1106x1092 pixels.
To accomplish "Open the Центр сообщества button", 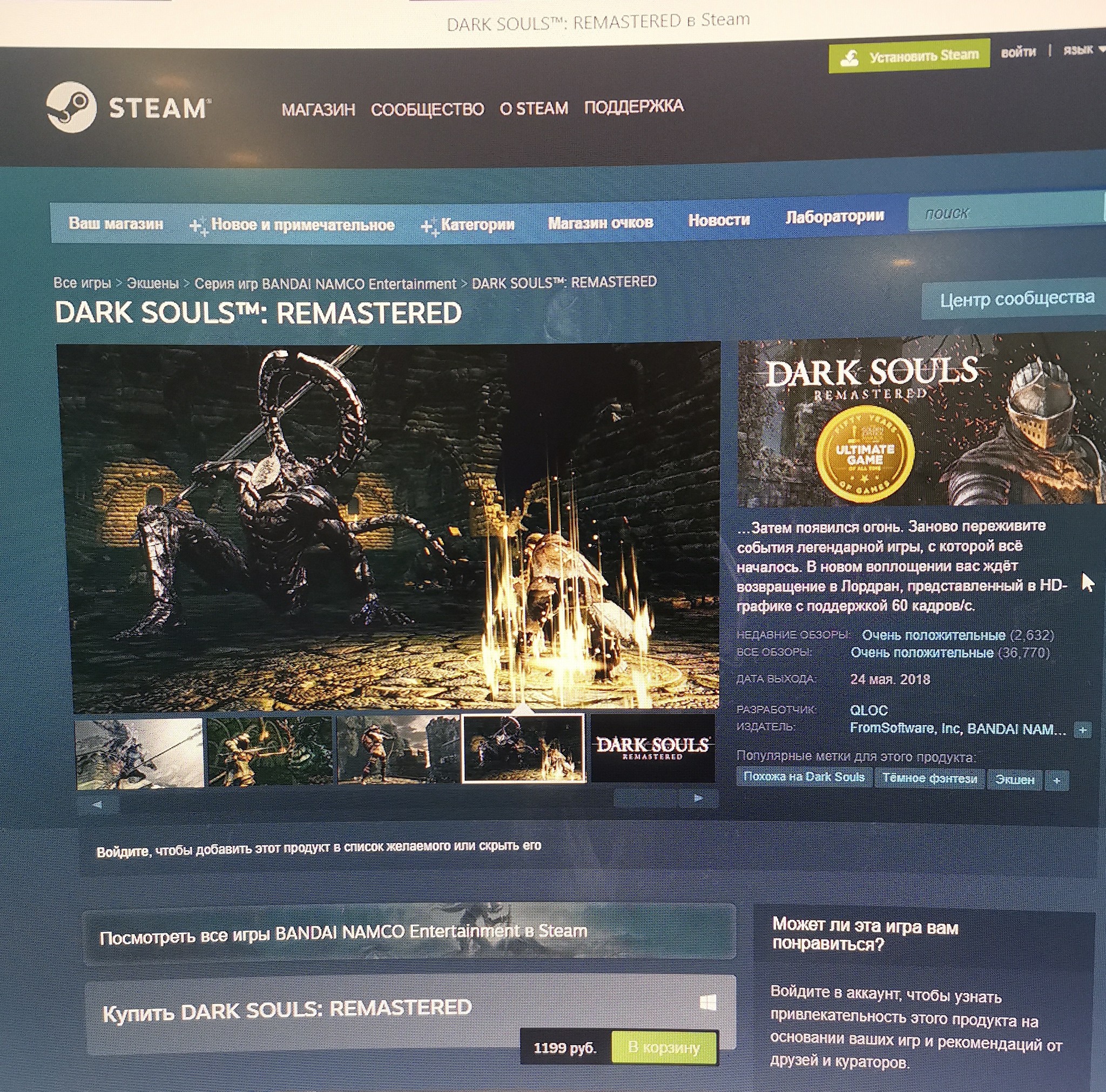I will coord(1014,300).
